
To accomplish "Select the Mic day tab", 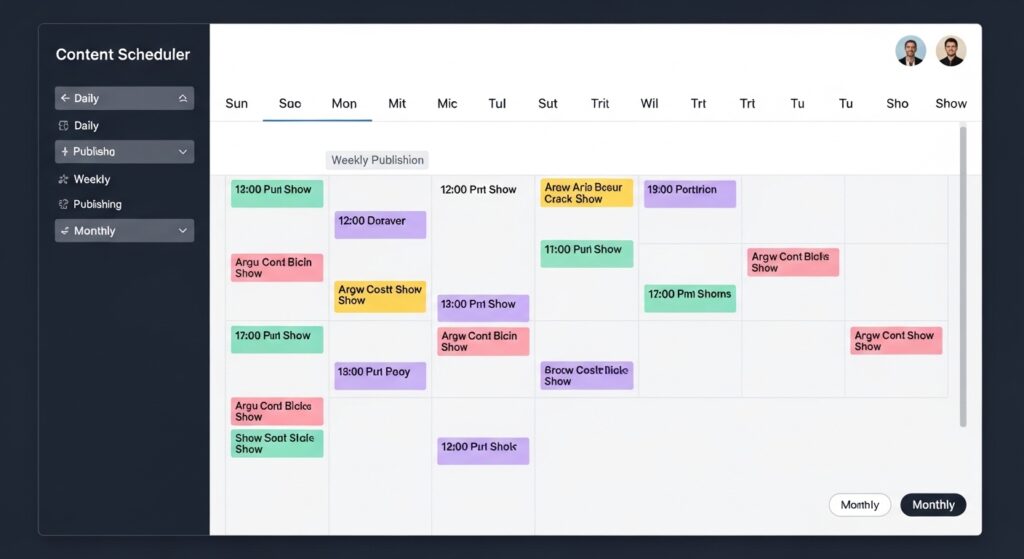I will click(447, 103).
